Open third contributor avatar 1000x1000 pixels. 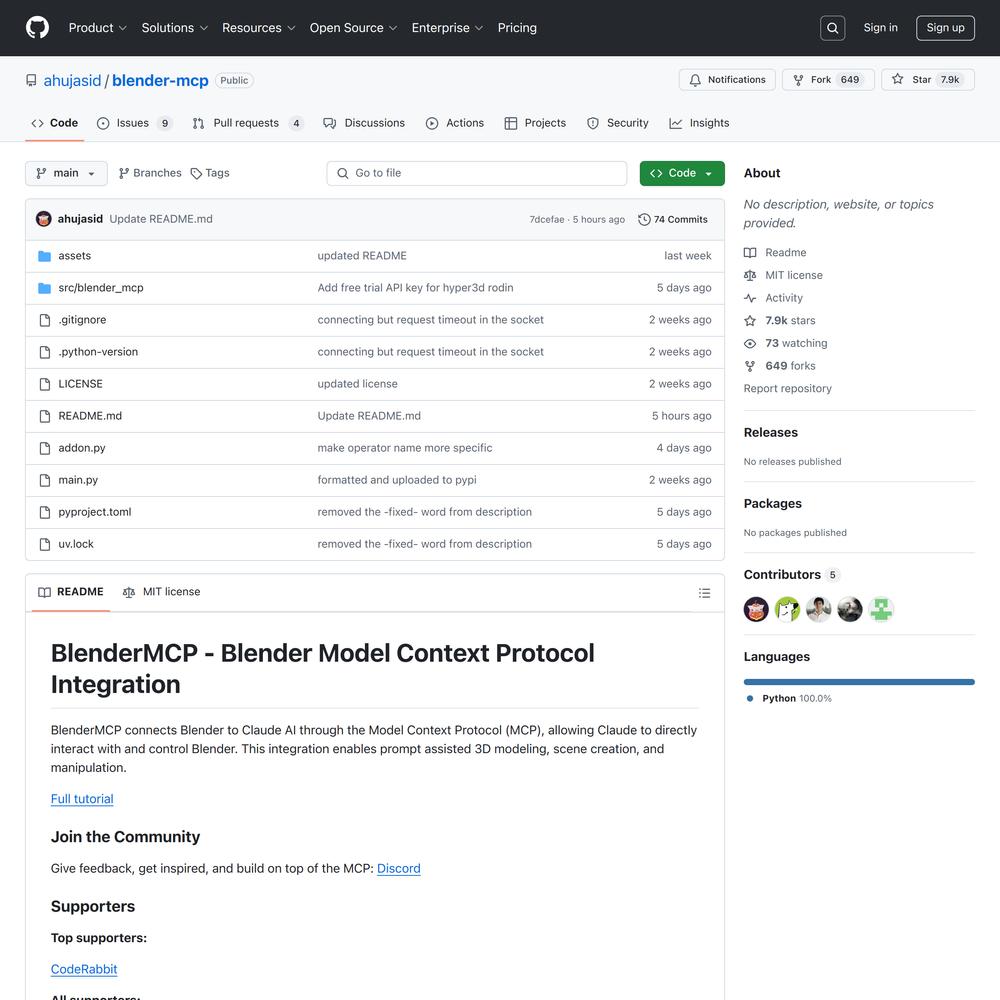[818, 609]
